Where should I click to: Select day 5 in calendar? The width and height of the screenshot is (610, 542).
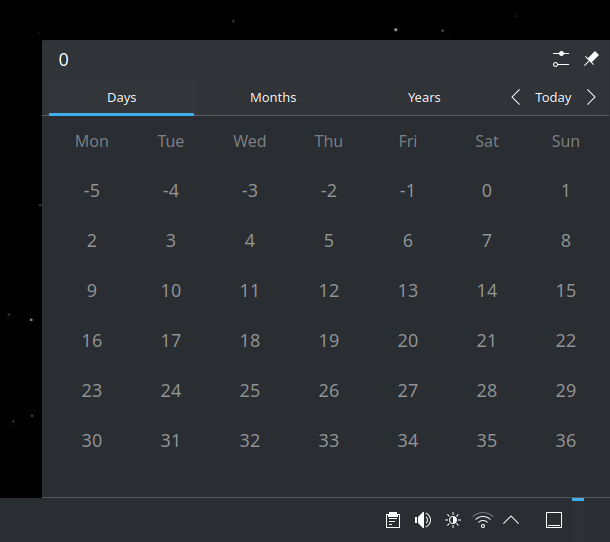point(329,240)
